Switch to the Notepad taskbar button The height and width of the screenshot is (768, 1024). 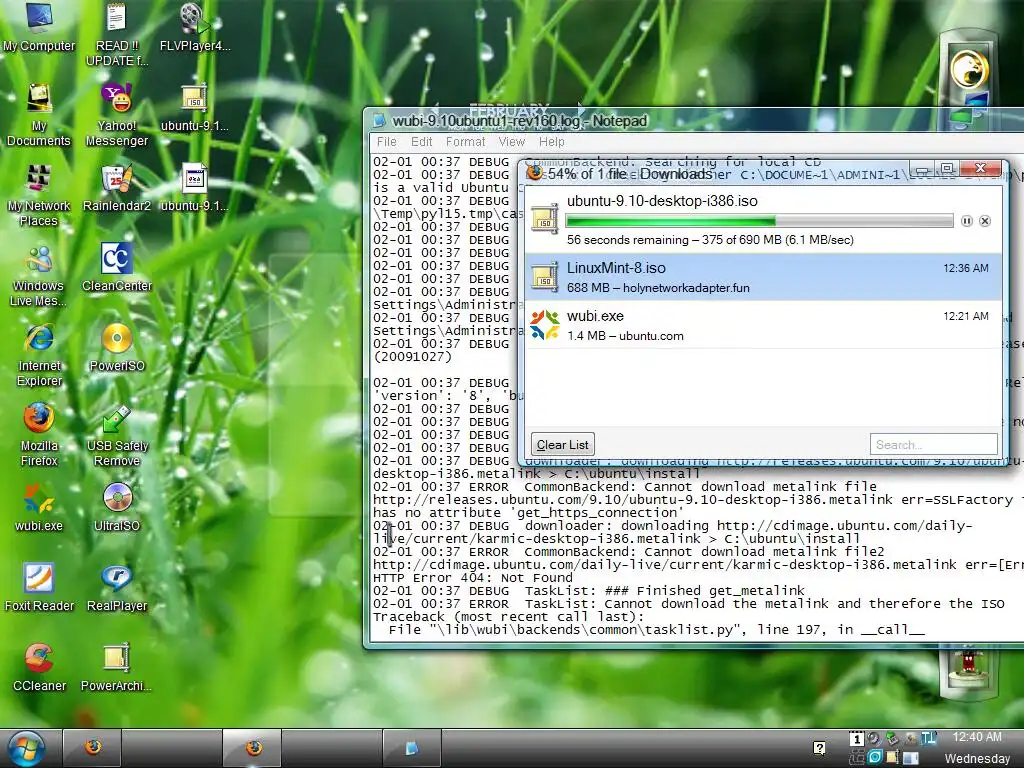click(x=411, y=748)
